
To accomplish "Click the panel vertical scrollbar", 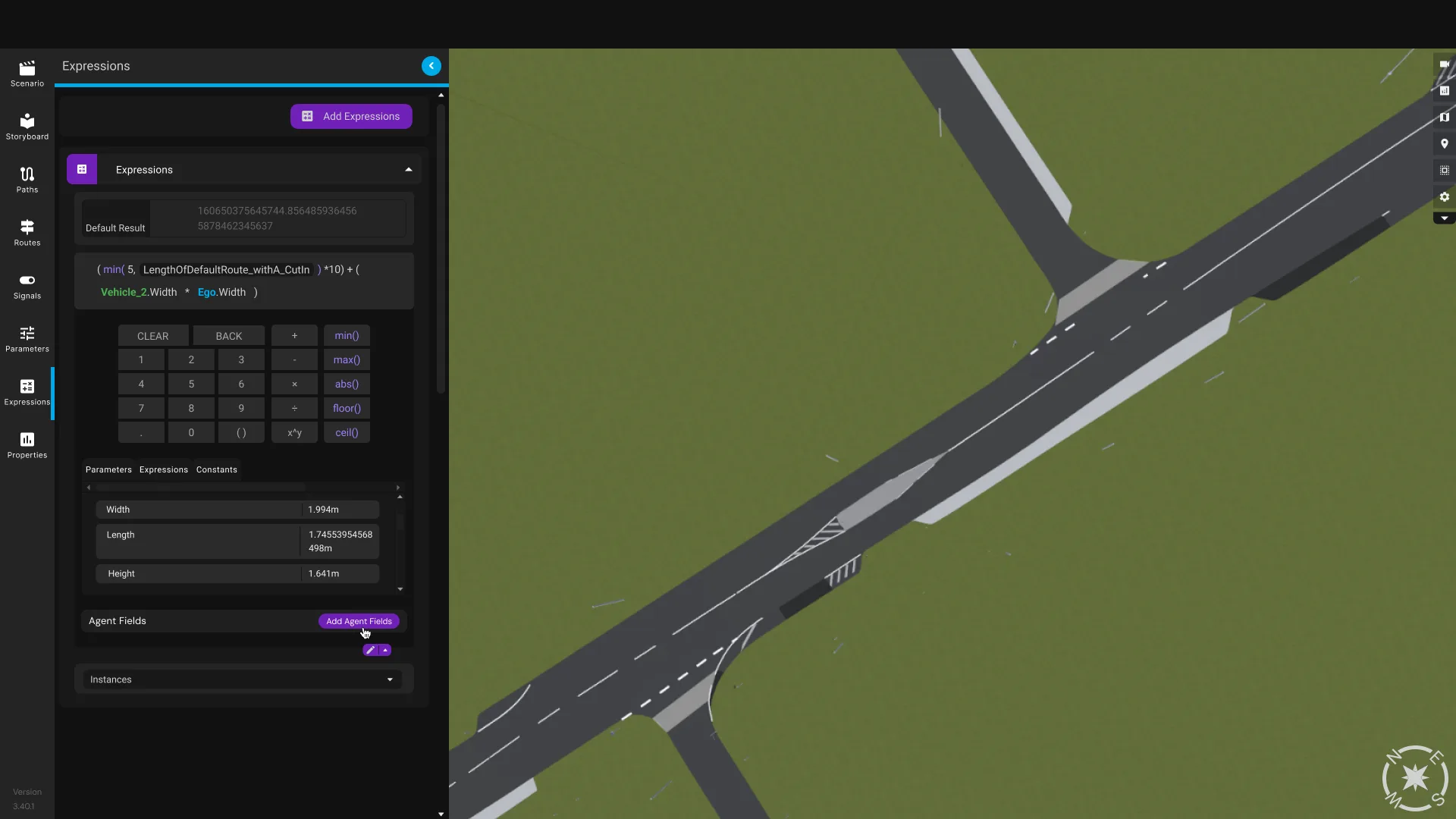I will click(x=441, y=249).
